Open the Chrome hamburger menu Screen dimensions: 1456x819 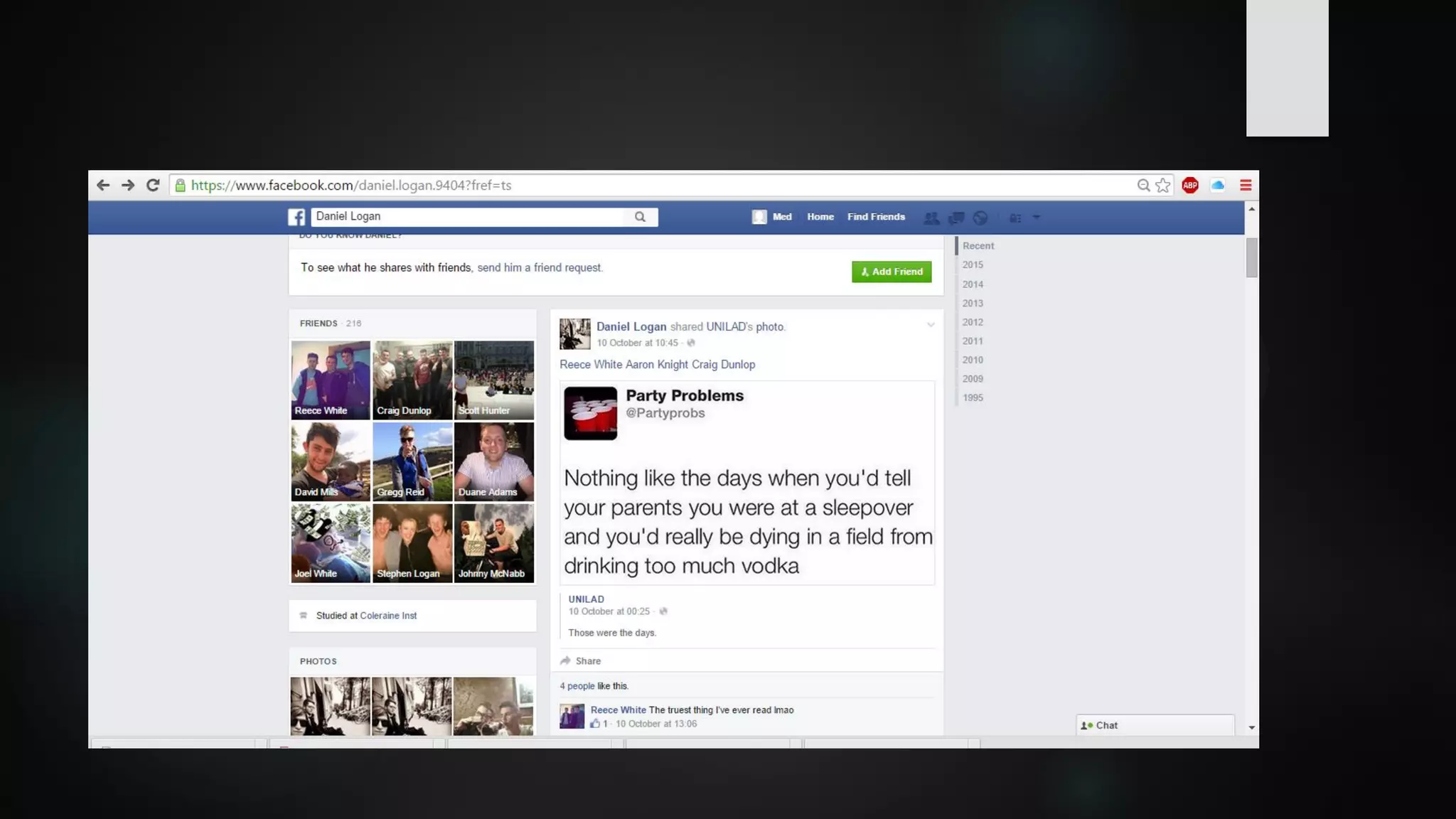[1246, 186]
